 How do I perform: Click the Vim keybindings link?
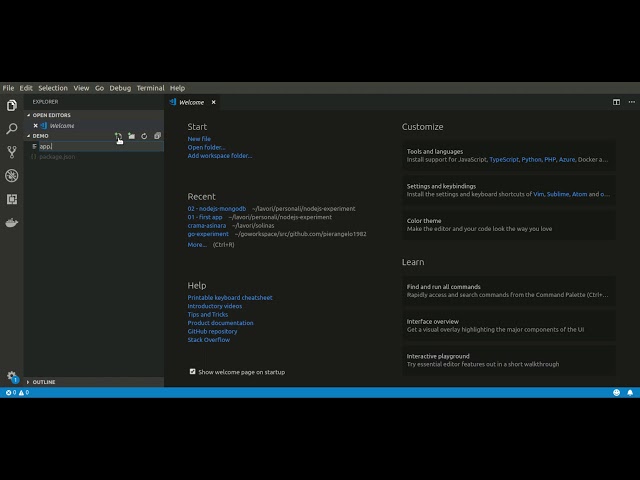538,194
